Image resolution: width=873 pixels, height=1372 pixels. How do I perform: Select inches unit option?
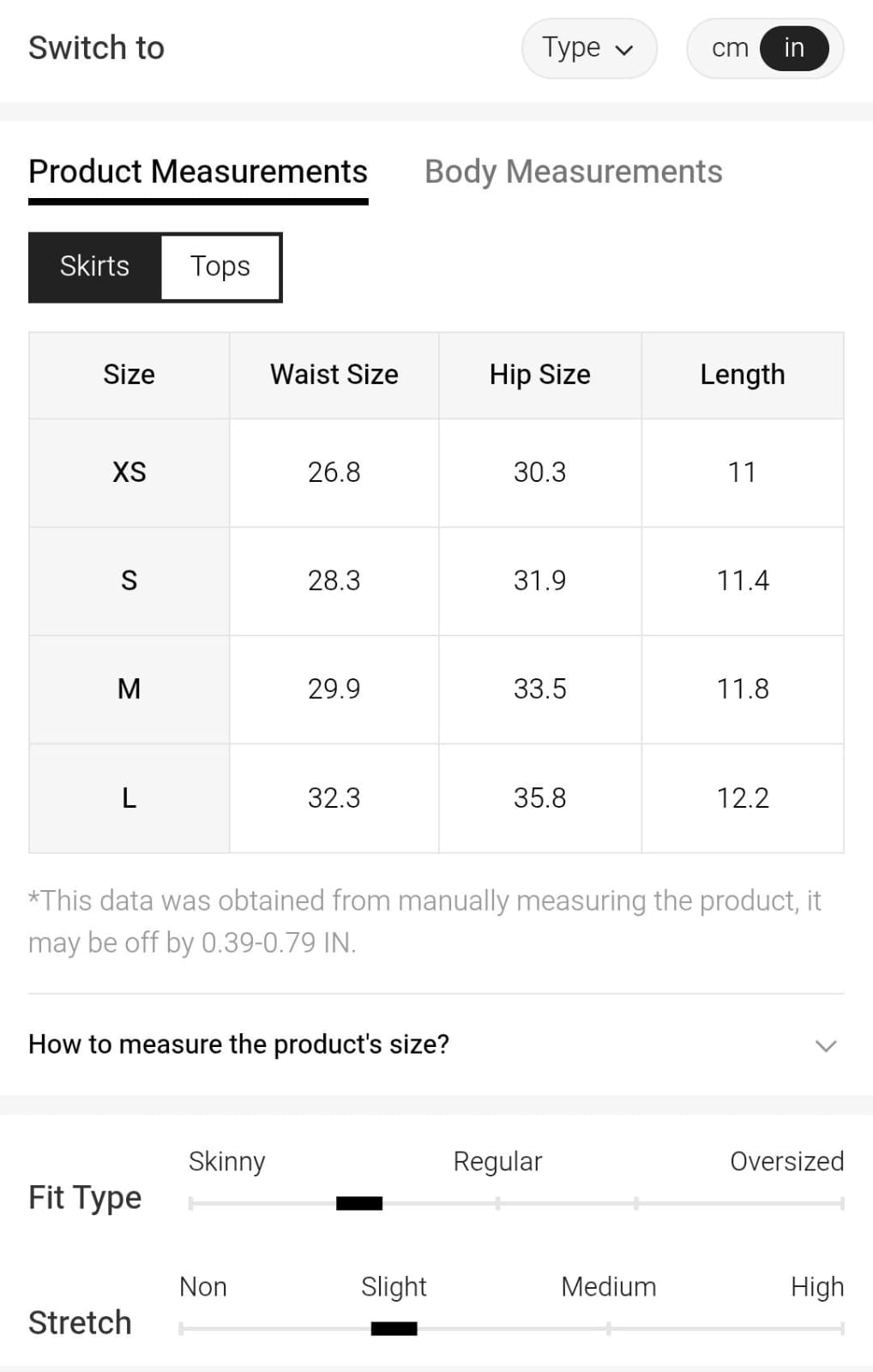tap(794, 48)
